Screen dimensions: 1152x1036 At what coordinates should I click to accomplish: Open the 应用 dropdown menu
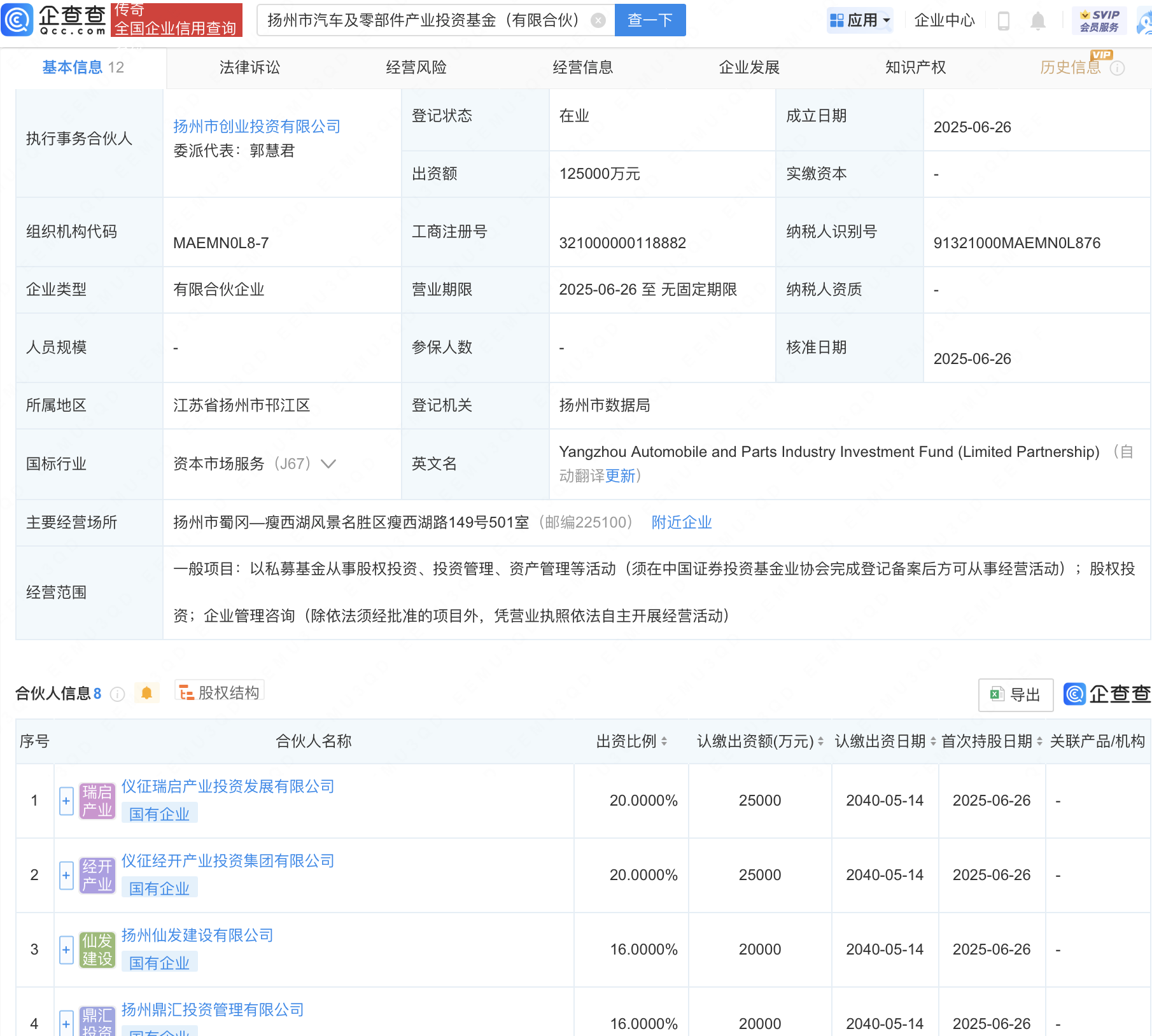pos(860,20)
